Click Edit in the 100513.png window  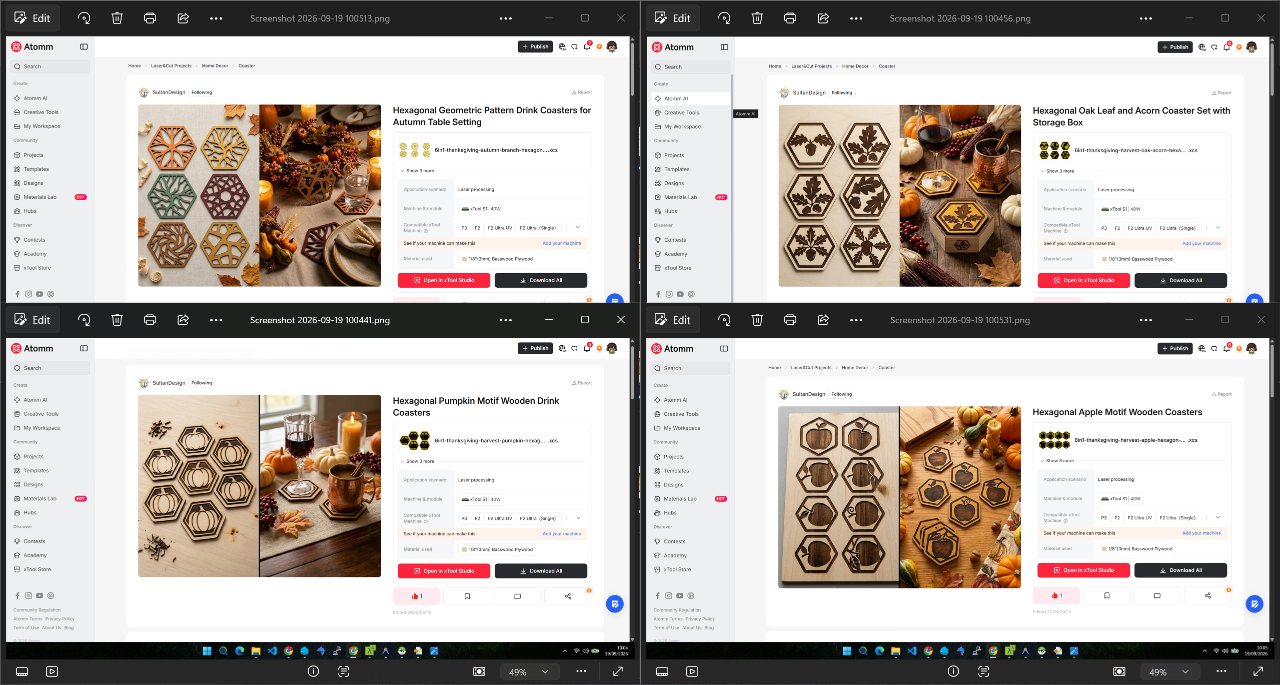[32, 18]
